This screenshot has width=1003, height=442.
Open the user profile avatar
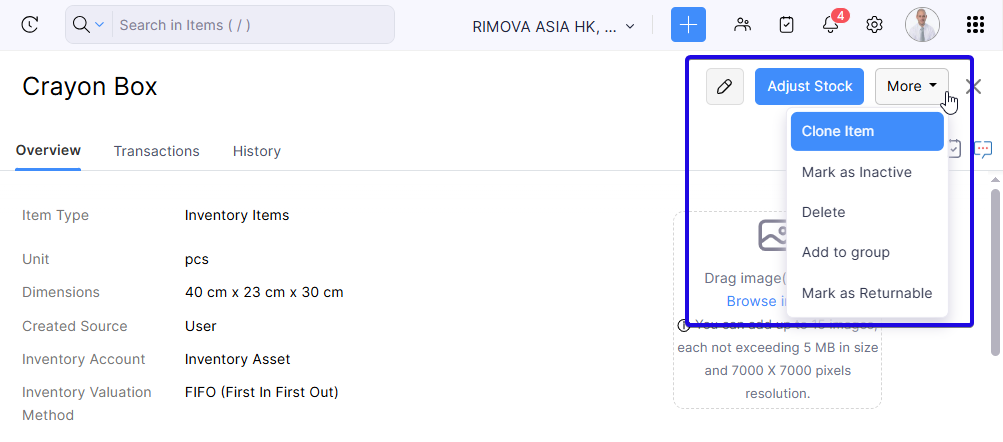[x=922, y=25]
